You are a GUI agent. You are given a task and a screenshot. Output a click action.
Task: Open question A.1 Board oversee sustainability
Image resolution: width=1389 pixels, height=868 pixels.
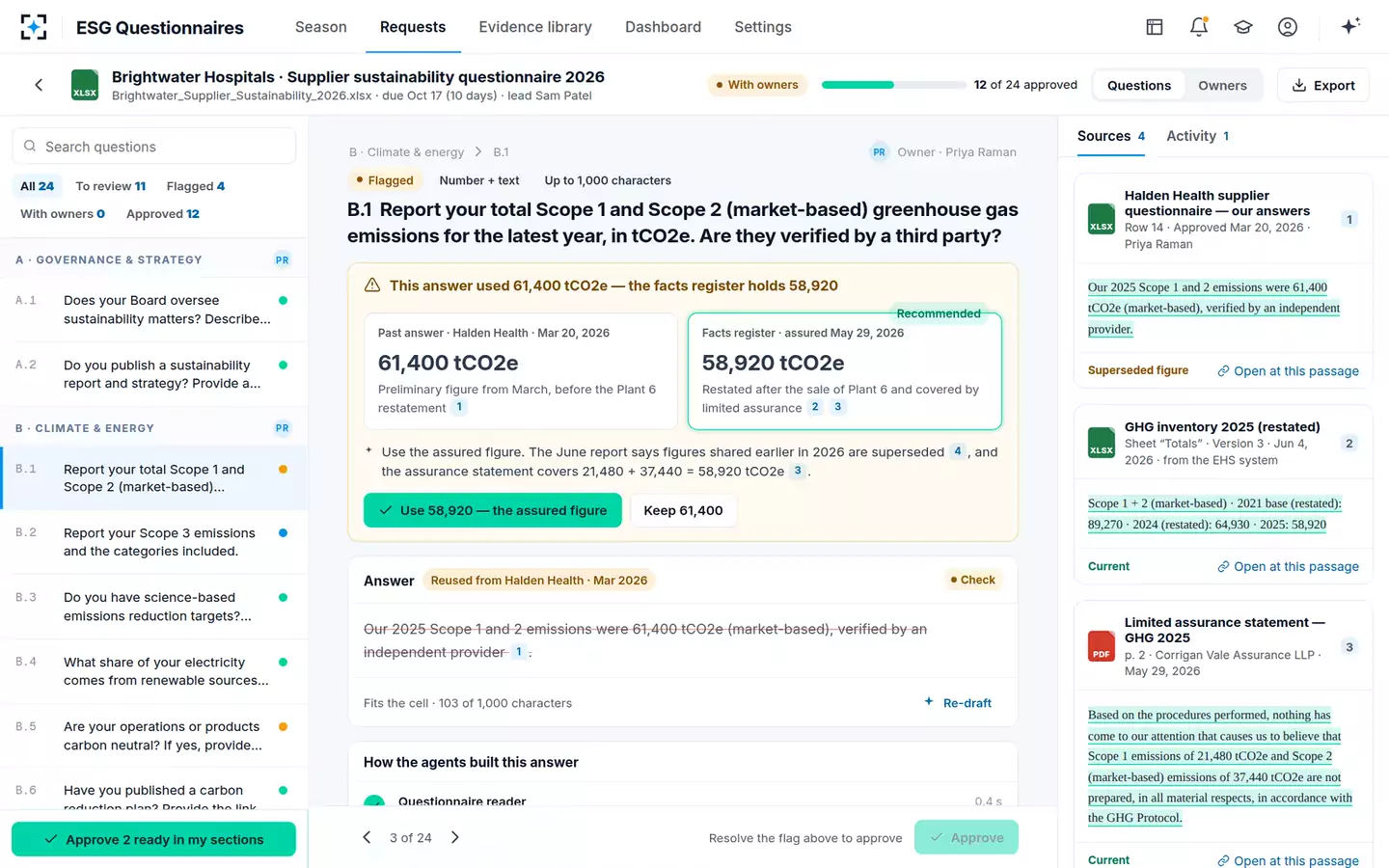(154, 310)
